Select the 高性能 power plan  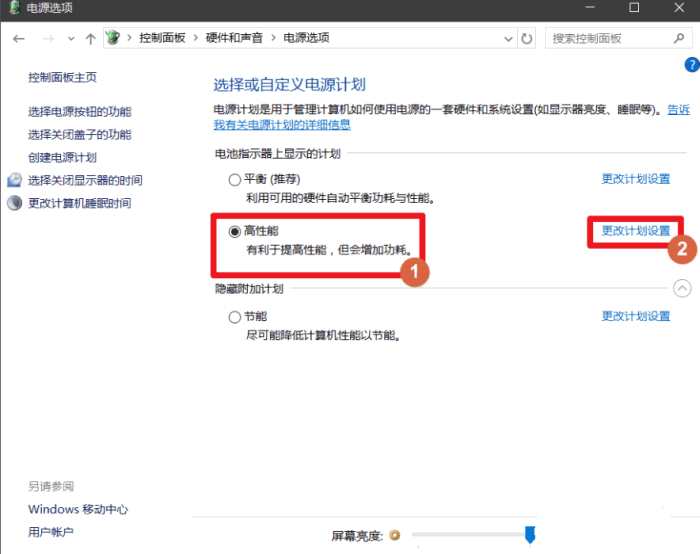tap(235, 231)
